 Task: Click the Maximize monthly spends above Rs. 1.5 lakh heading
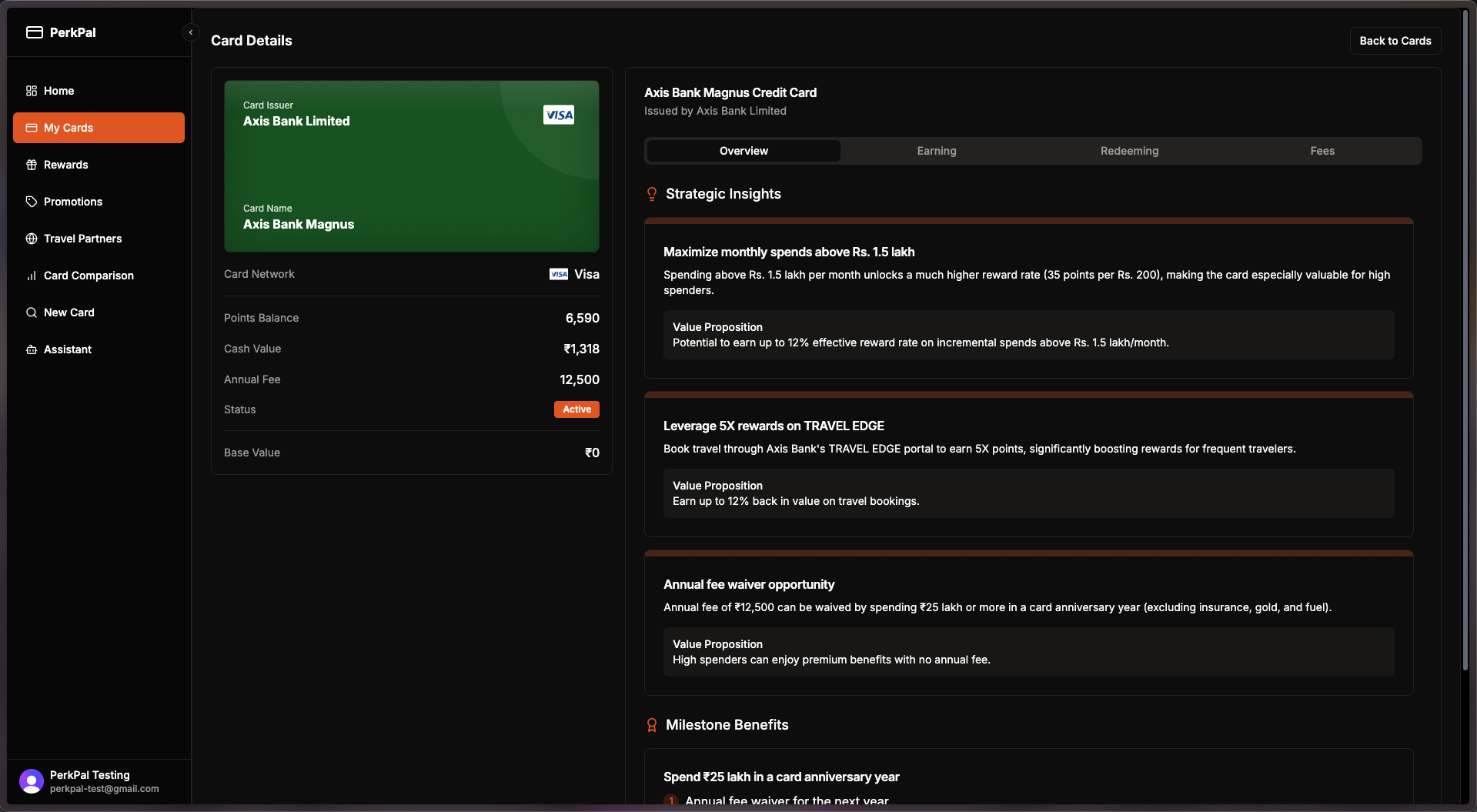789,252
